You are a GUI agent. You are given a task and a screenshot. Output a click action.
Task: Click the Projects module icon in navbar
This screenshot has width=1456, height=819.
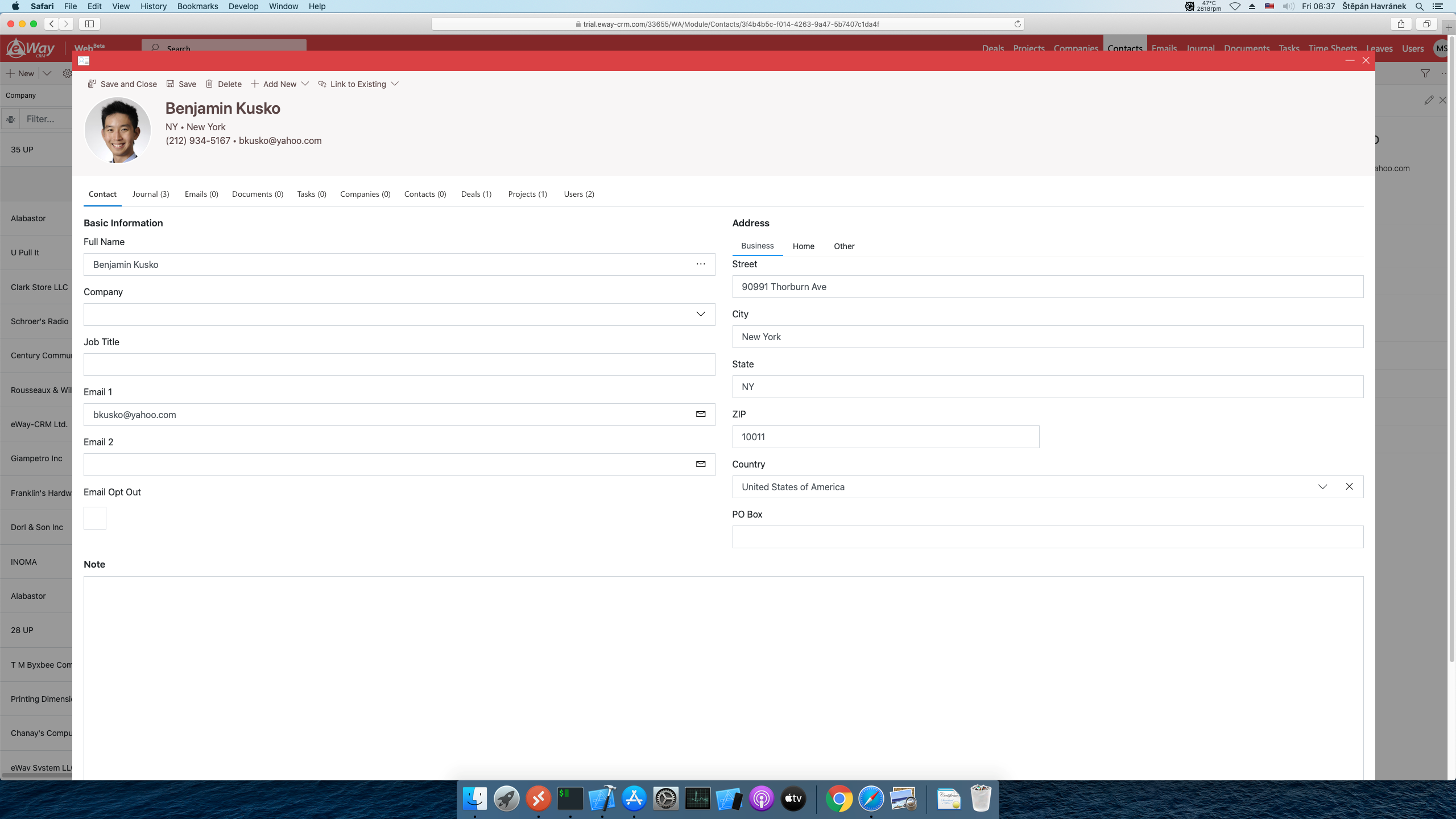(1028, 48)
